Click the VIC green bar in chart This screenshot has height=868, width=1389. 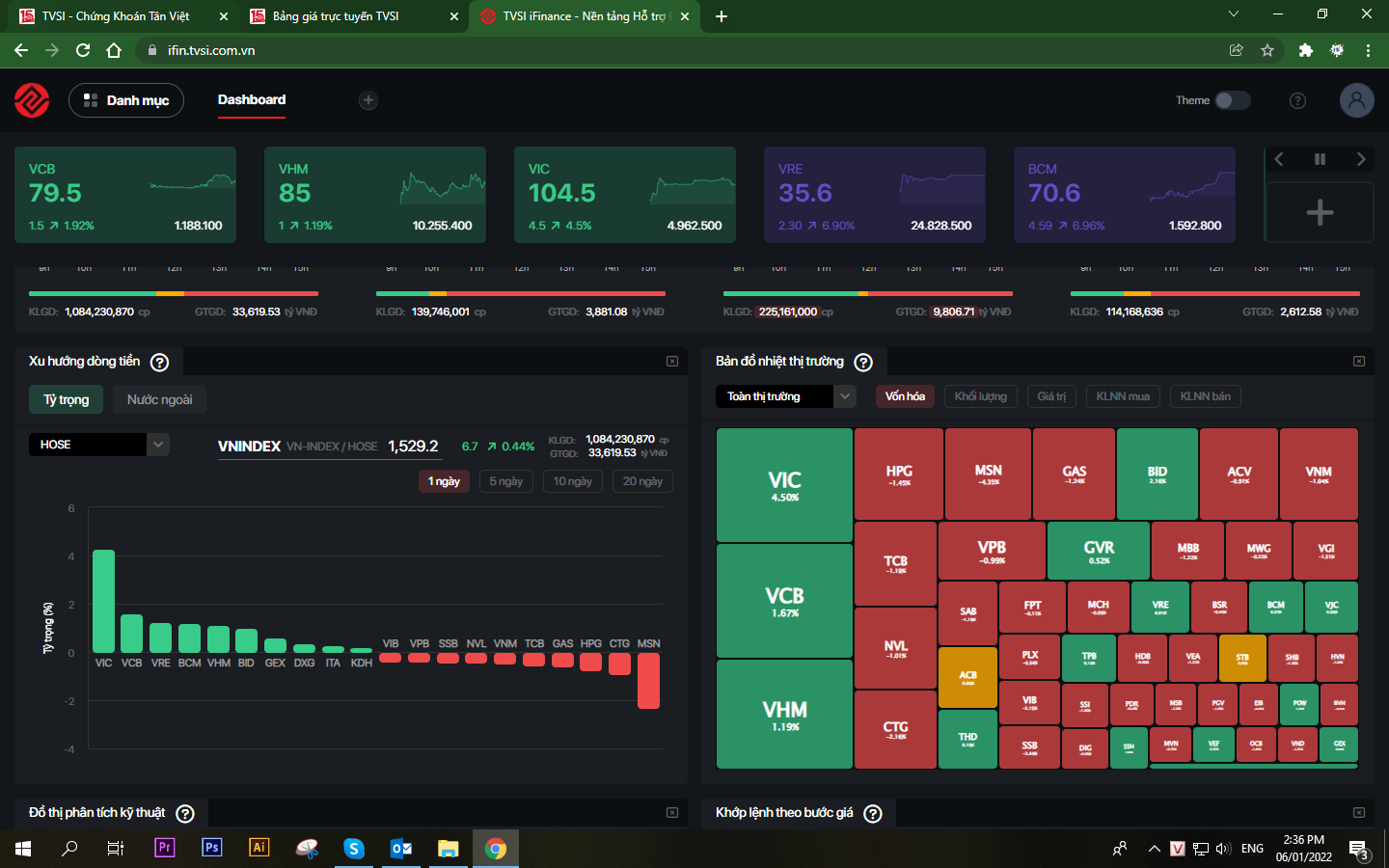point(103,601)
